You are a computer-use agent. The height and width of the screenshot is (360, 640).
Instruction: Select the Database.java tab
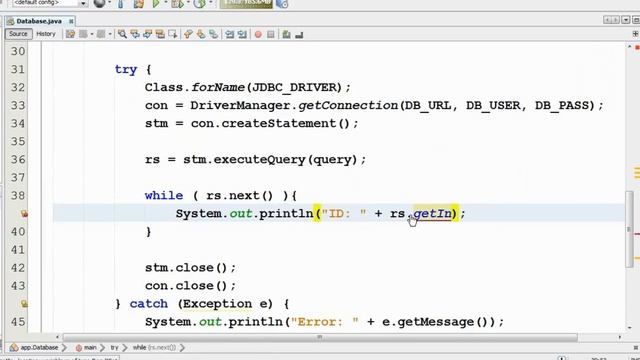point(39,21)
